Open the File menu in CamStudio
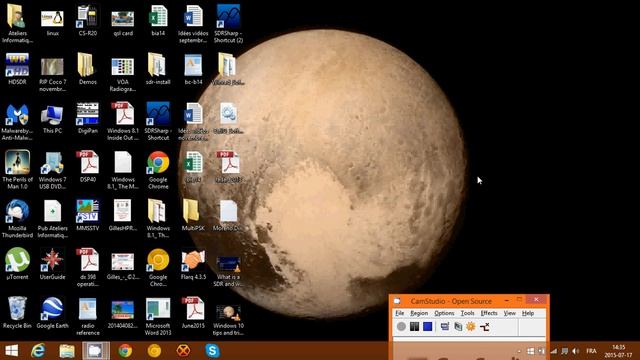Viewport: 640px width, 360px height. 400,313
